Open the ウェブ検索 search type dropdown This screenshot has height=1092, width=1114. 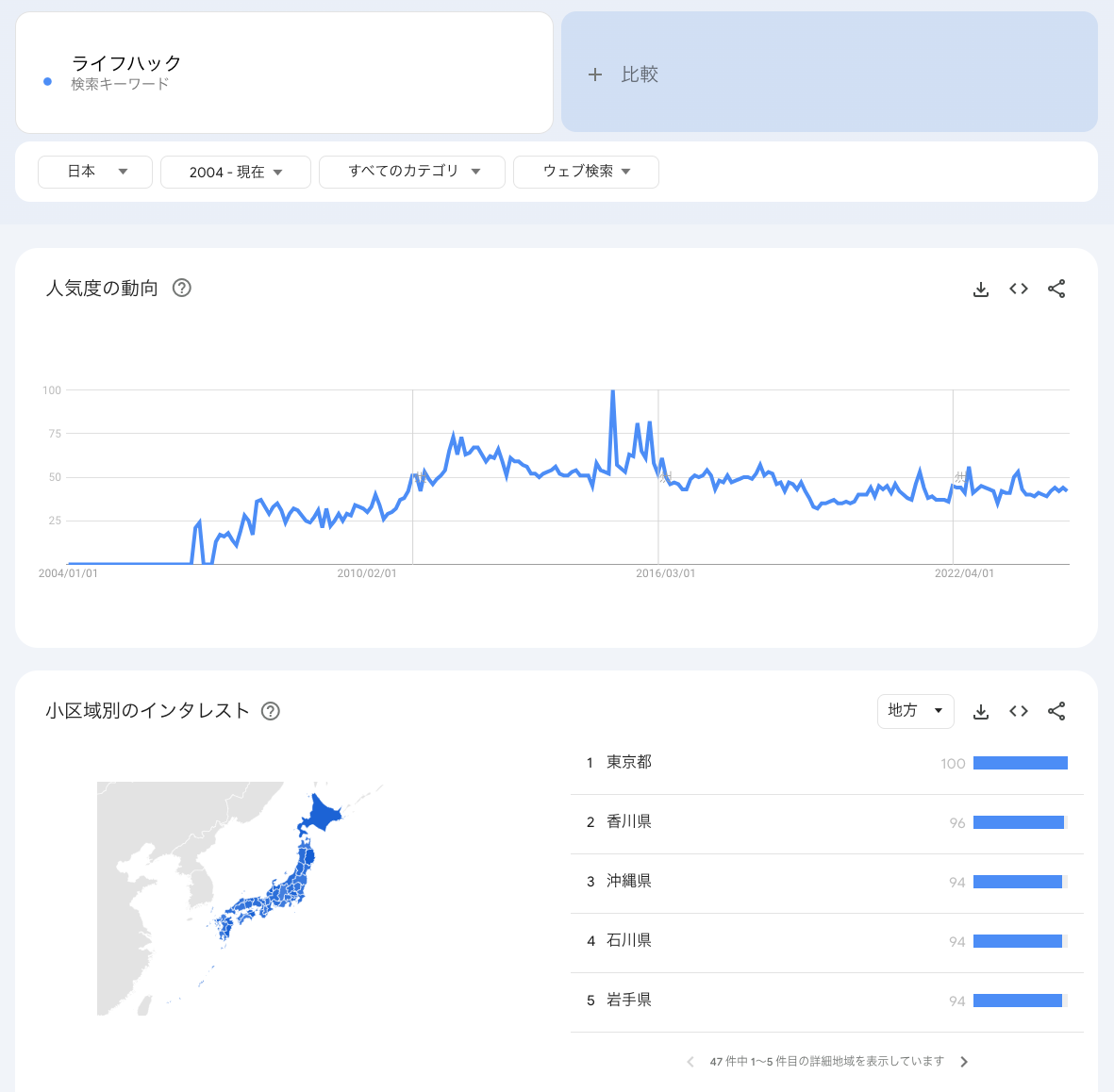click(x=586, y=172)
